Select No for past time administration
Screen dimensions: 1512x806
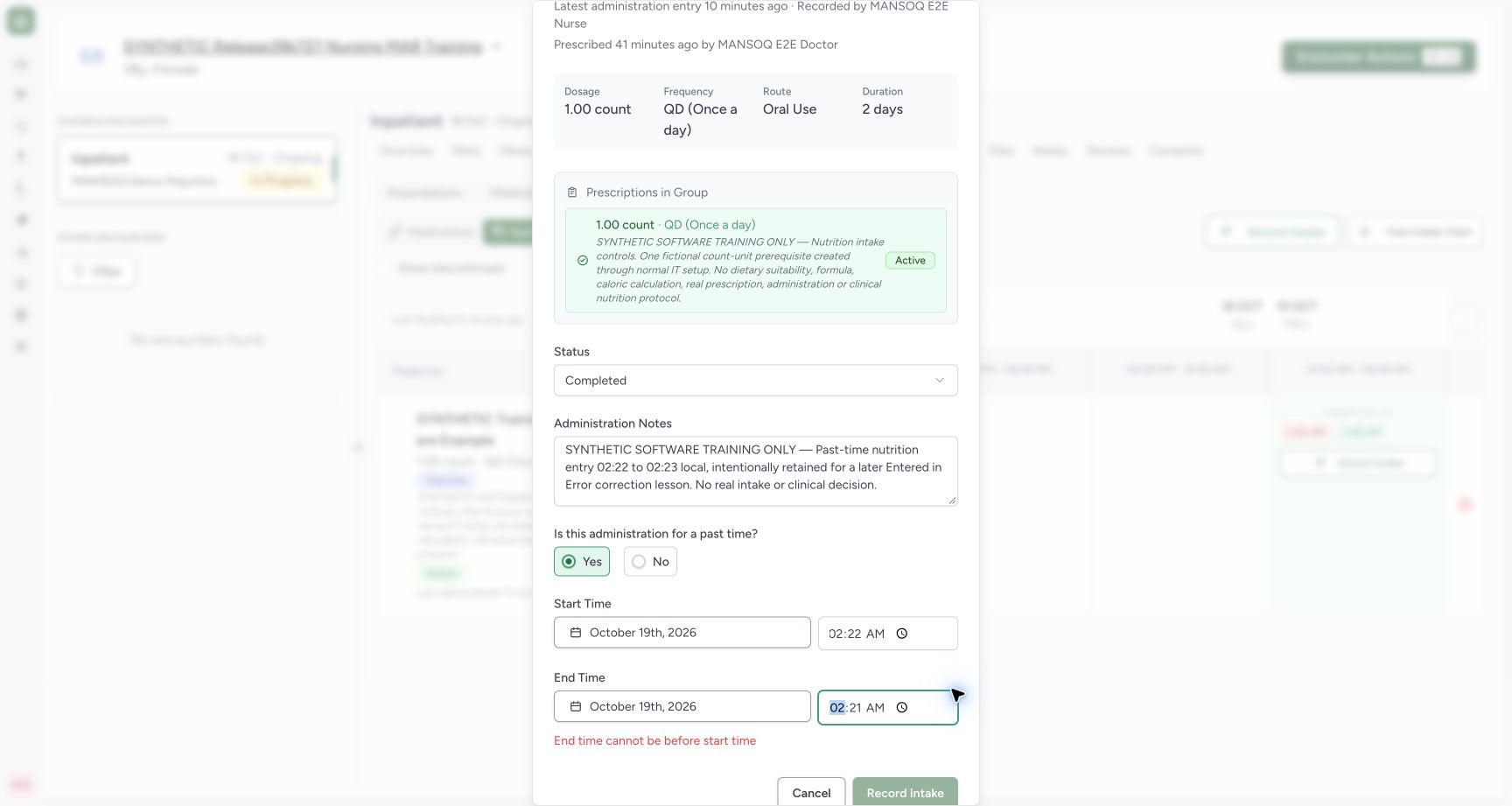point(650,562)
